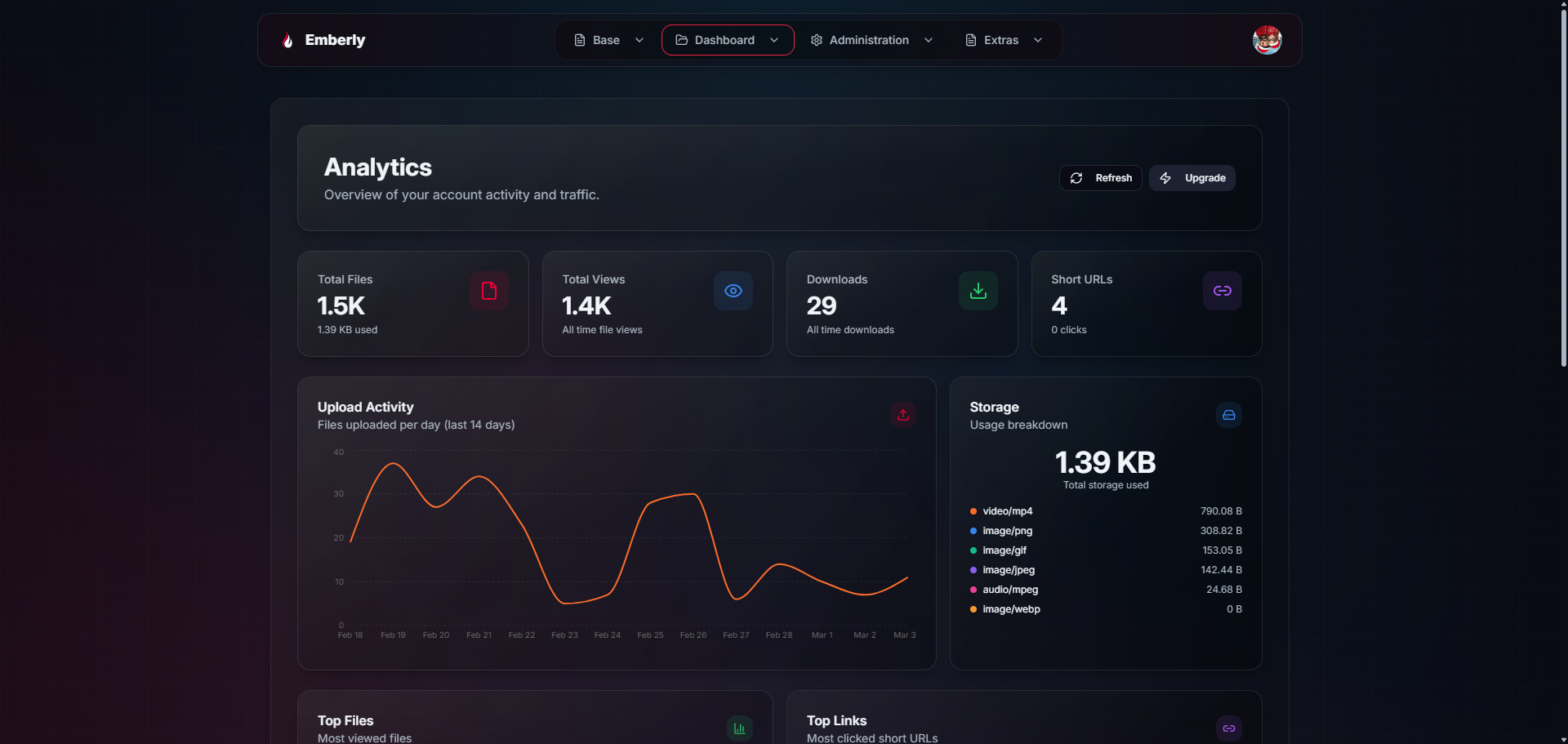Click the 'Feb 19' chart axis label
The height and width of the screenshot is (744, 1568).
click(393, 635)
